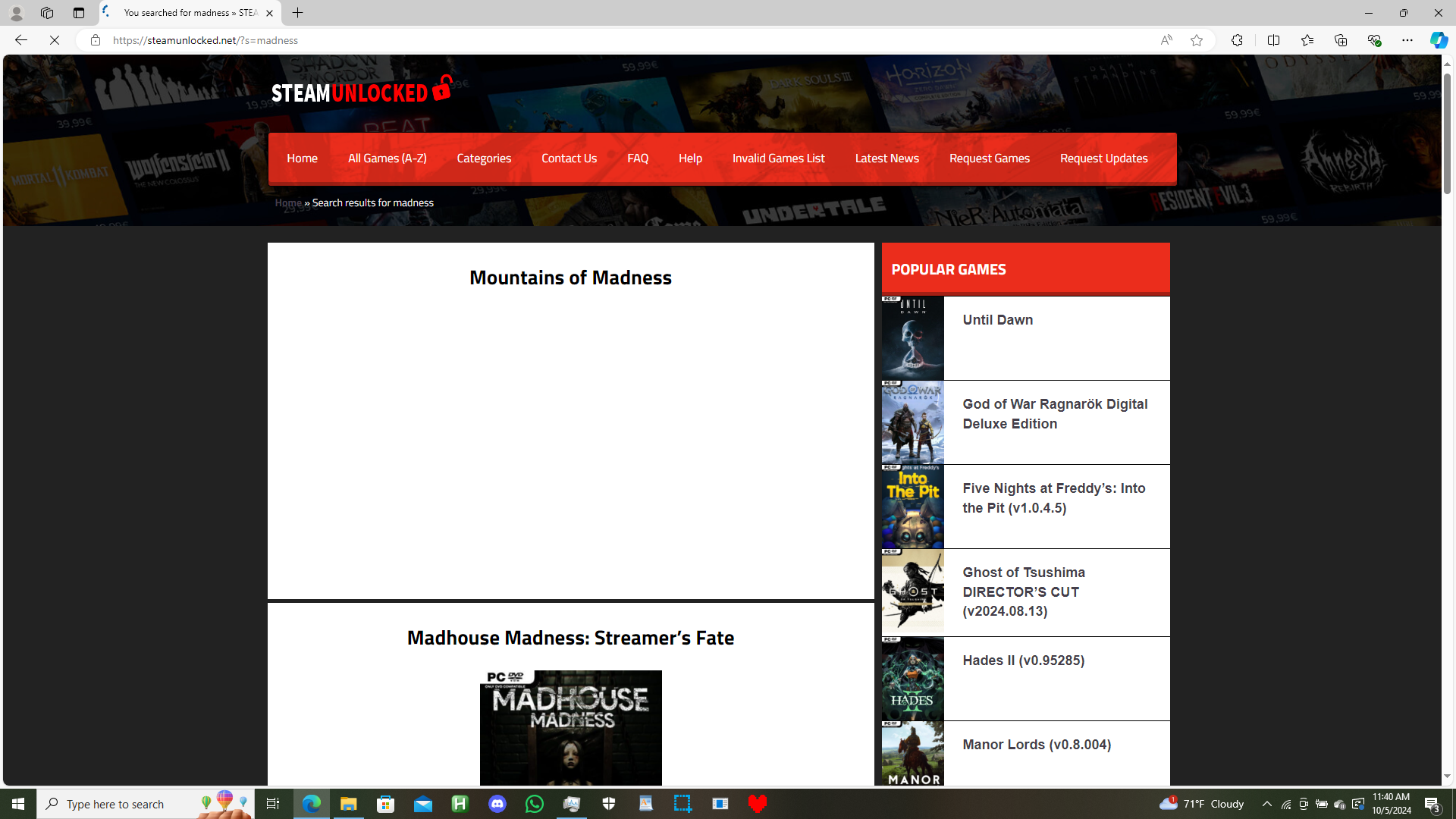
Task: Click the page vertical scrollbar thumb
Action: [x=1447, y=133]
